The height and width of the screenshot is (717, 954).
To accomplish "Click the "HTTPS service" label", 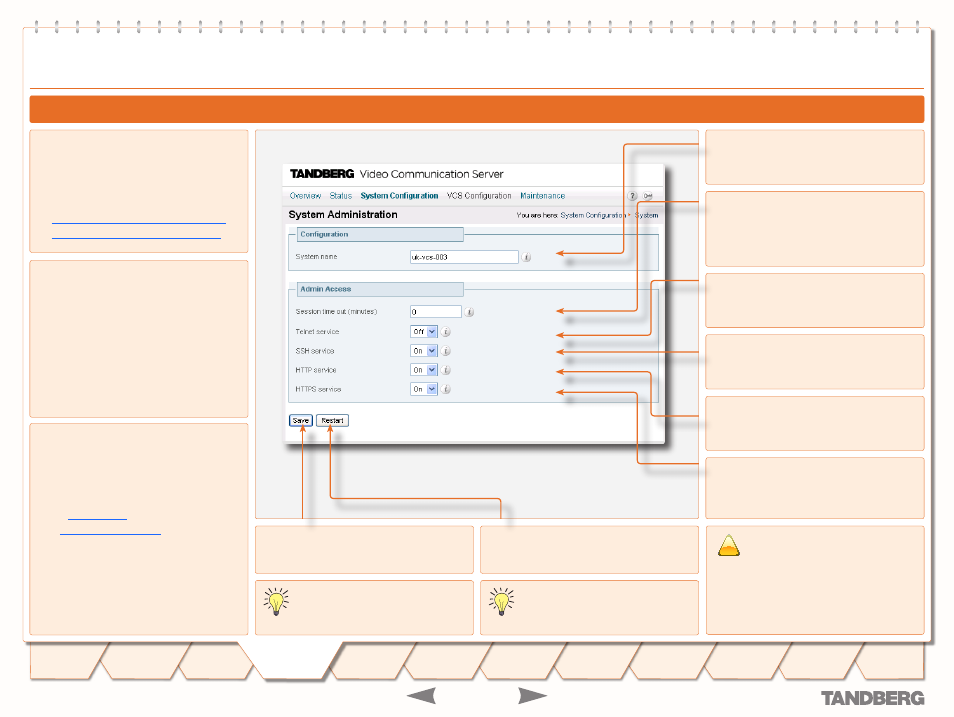I will coord(319,390).
